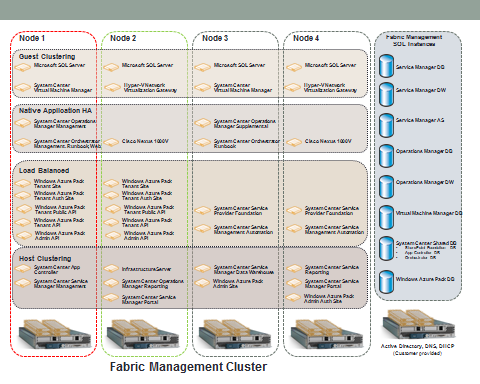Screen dimensions: 480x384
Task: Select "System Center Orchestrator Runbook" text in Node 3
Action: click(247, 144)
